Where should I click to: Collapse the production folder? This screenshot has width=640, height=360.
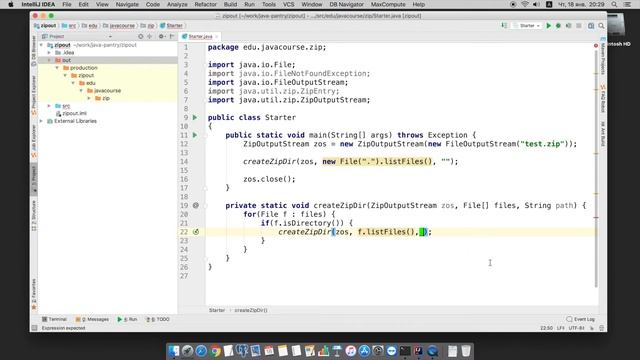coord(57,68)
